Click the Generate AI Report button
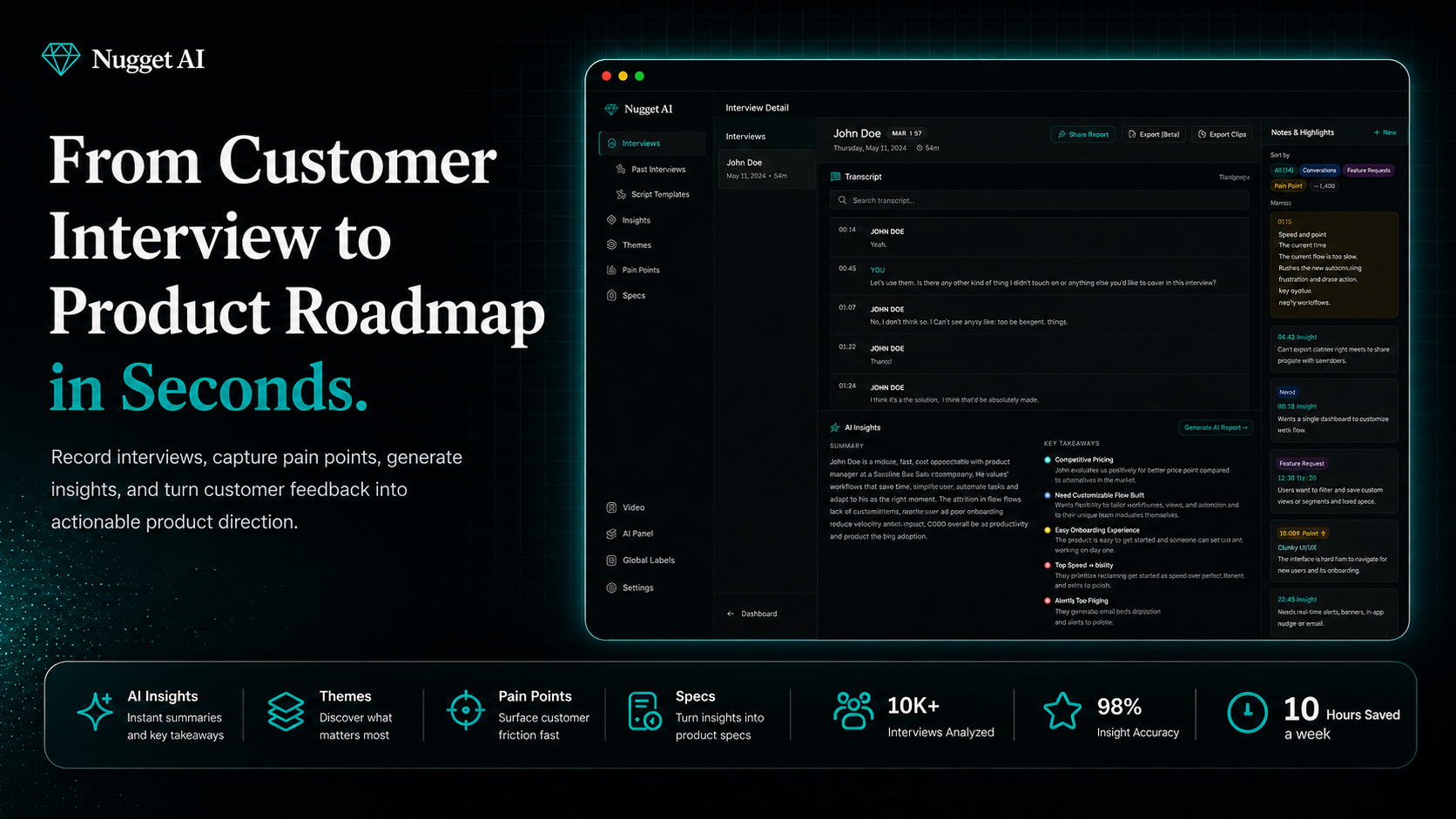 tap(1216, 427)
